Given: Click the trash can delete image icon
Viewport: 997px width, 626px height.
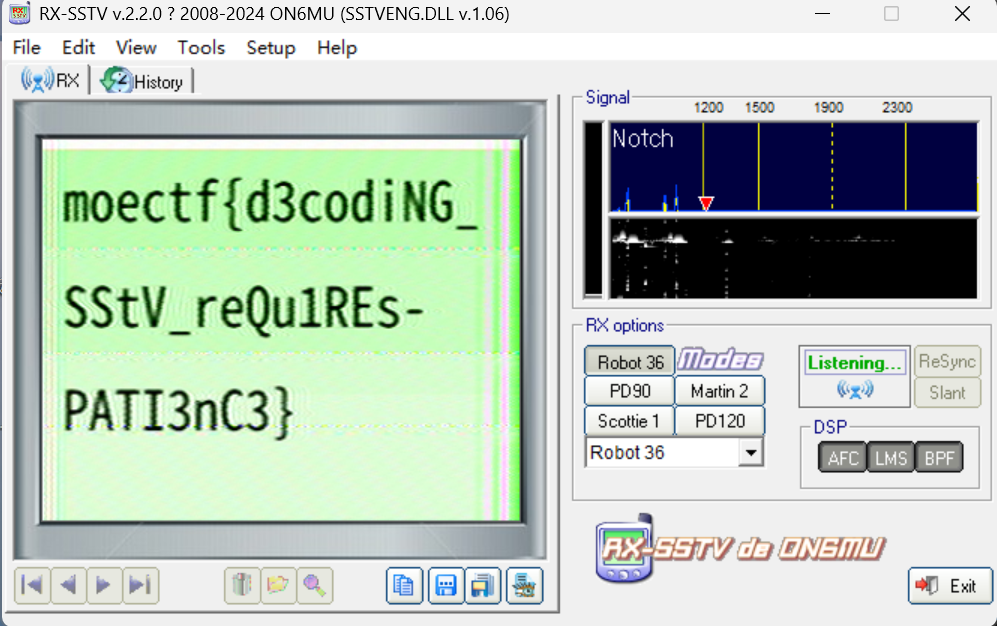Looking at the screenshot, I should point(242,585).
